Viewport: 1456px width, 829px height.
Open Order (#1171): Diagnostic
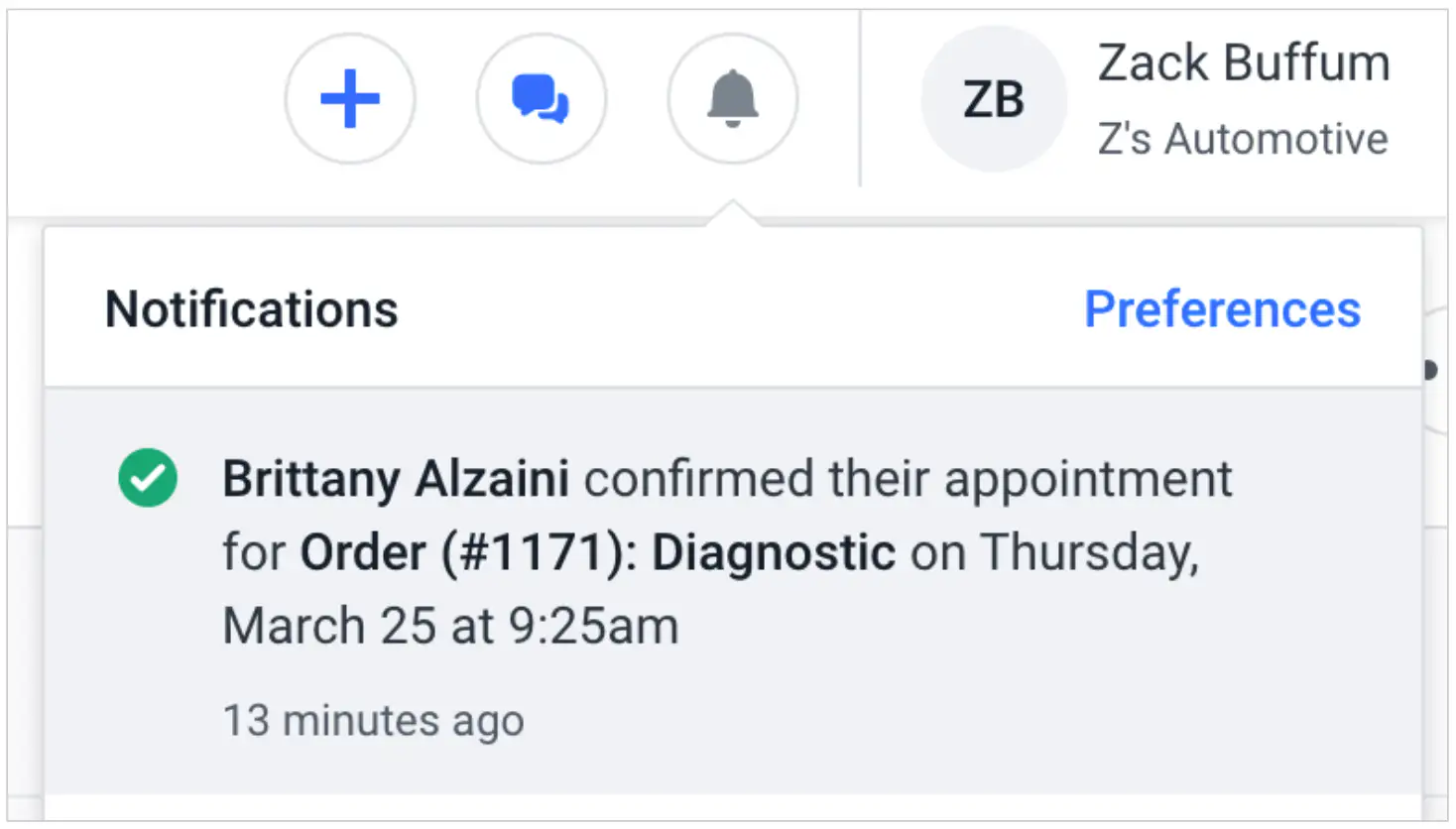tap(598, 552)
